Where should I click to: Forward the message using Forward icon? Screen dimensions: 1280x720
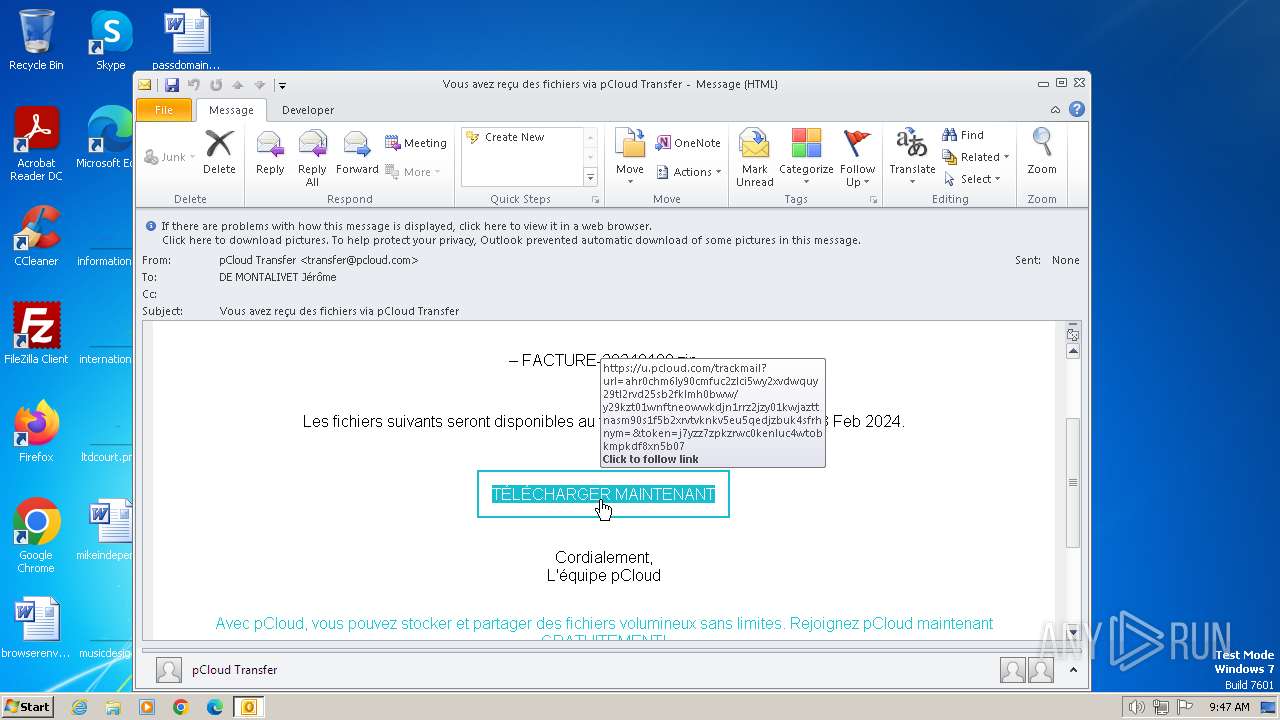[x=357, y=153]
